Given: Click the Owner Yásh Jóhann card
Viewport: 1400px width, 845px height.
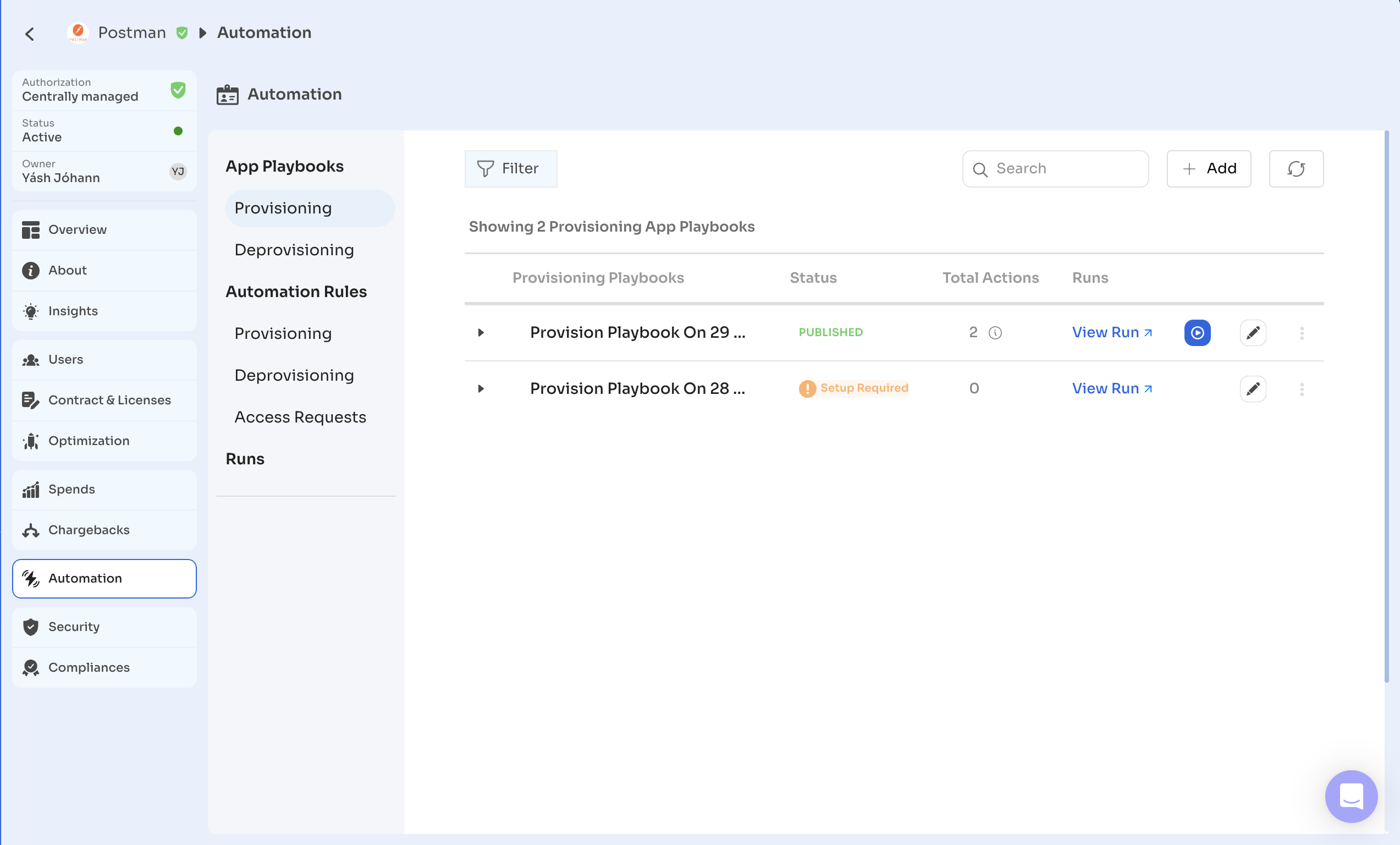Looking at the screenshot, I should [104, 172].
